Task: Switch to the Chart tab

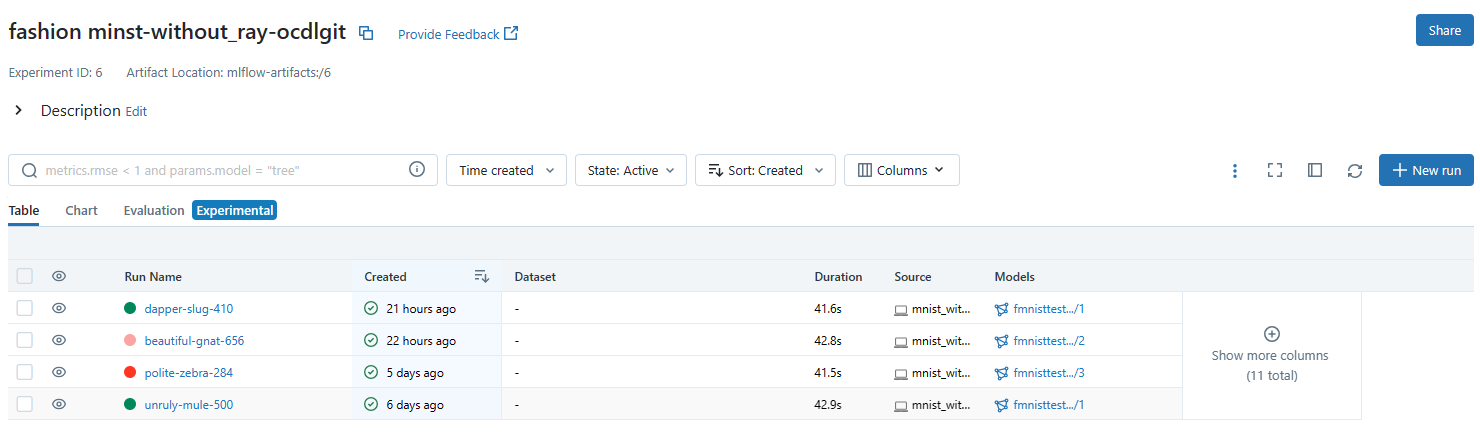Action: click(x=81, y=211)
